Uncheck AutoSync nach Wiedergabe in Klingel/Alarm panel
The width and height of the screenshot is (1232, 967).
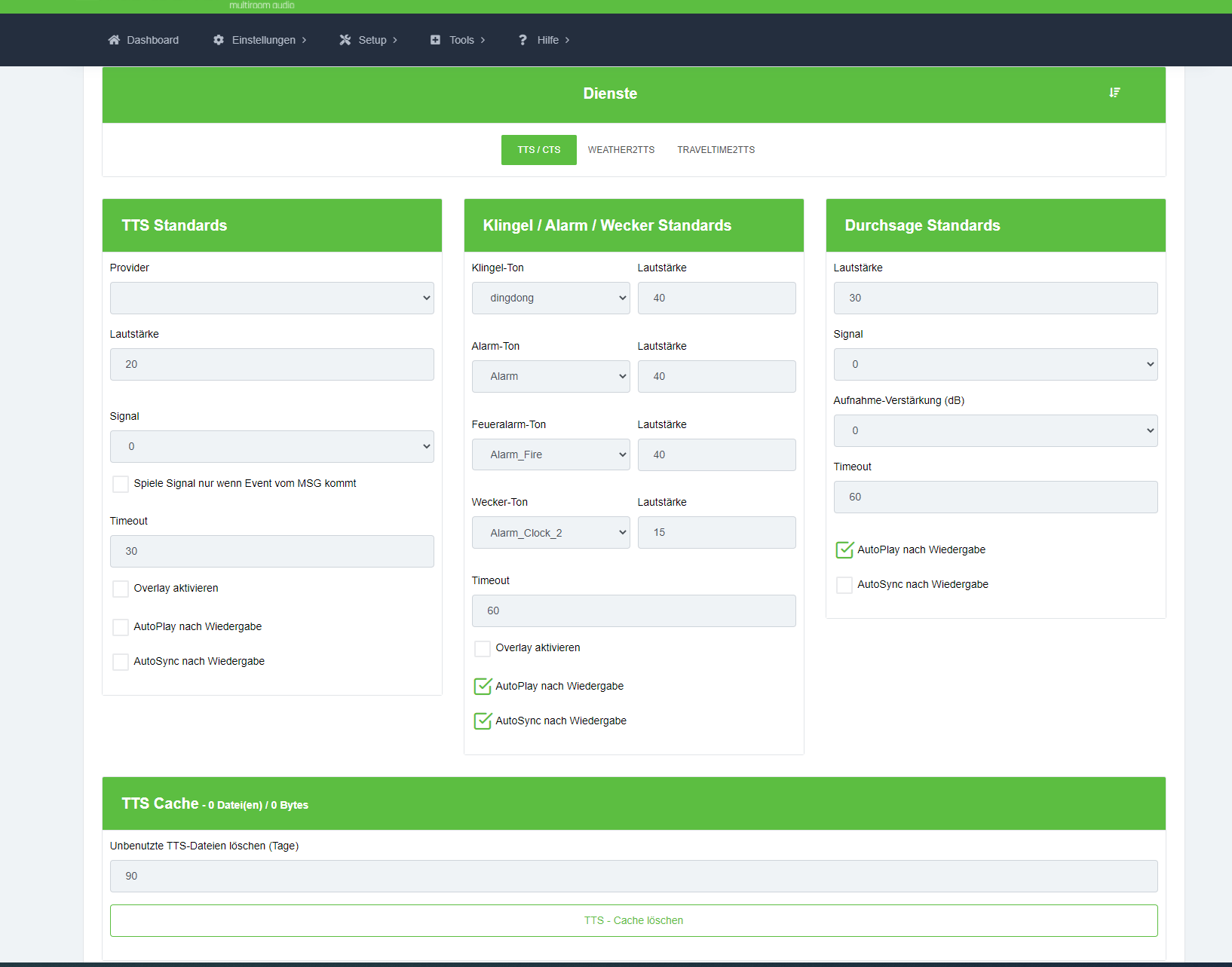[x=483, y=721]
